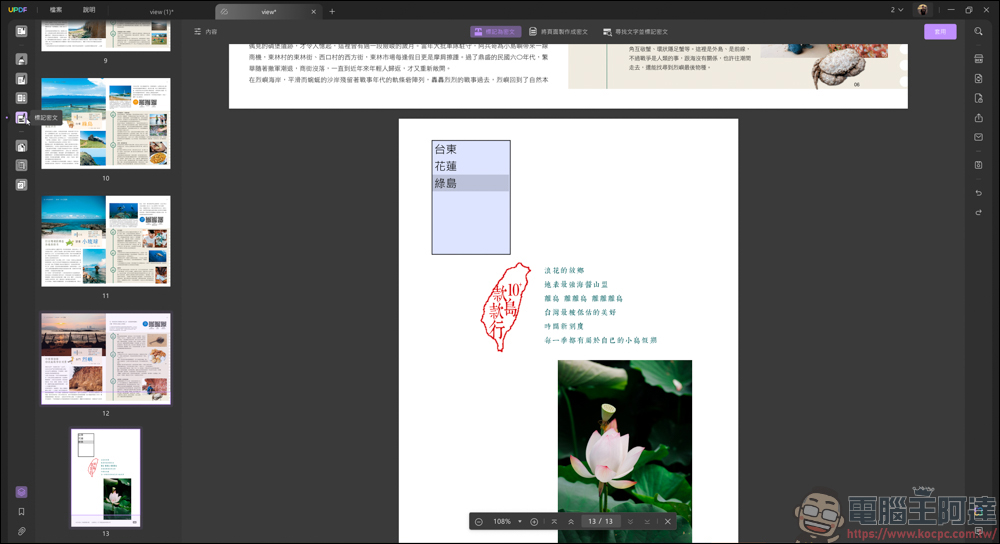1000x544 pixels.
Task: Click the UPDF logo in the title bar
Action: click(x=18, y=10)
